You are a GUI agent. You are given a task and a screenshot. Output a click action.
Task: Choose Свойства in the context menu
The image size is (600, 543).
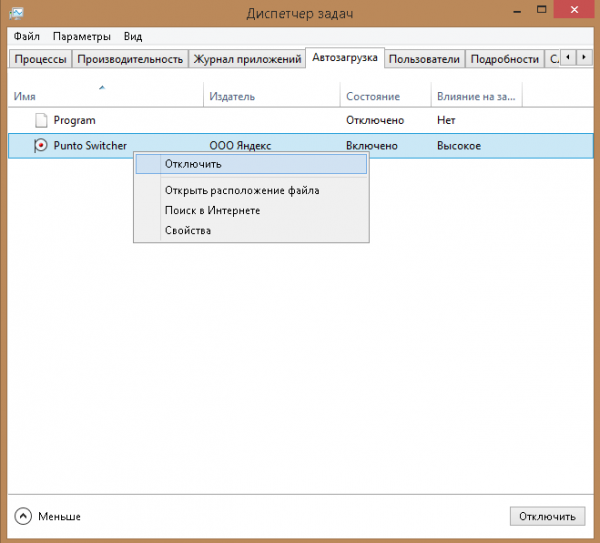tap(251, 230)
